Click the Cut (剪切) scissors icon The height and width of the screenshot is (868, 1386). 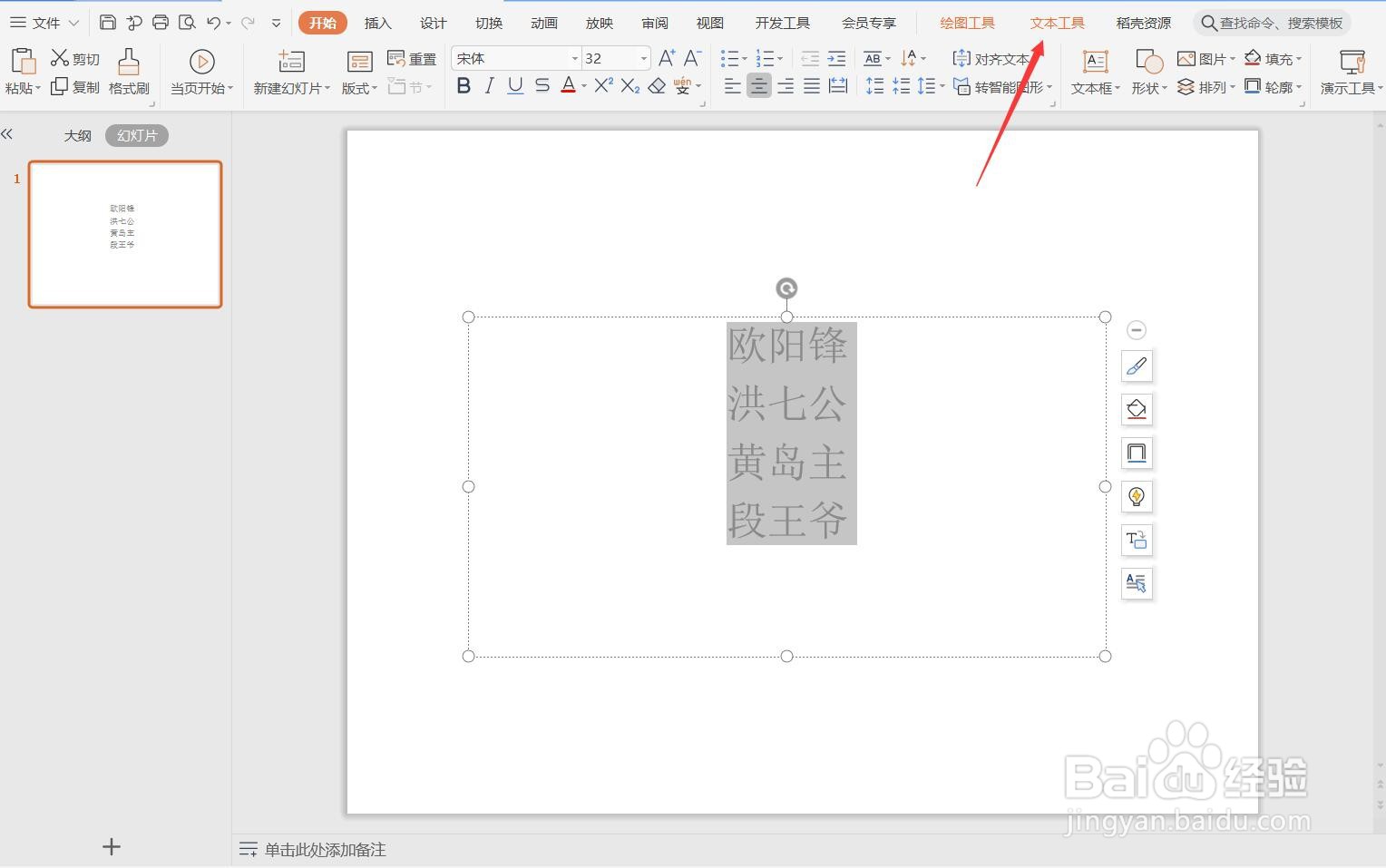coord(60,58)
